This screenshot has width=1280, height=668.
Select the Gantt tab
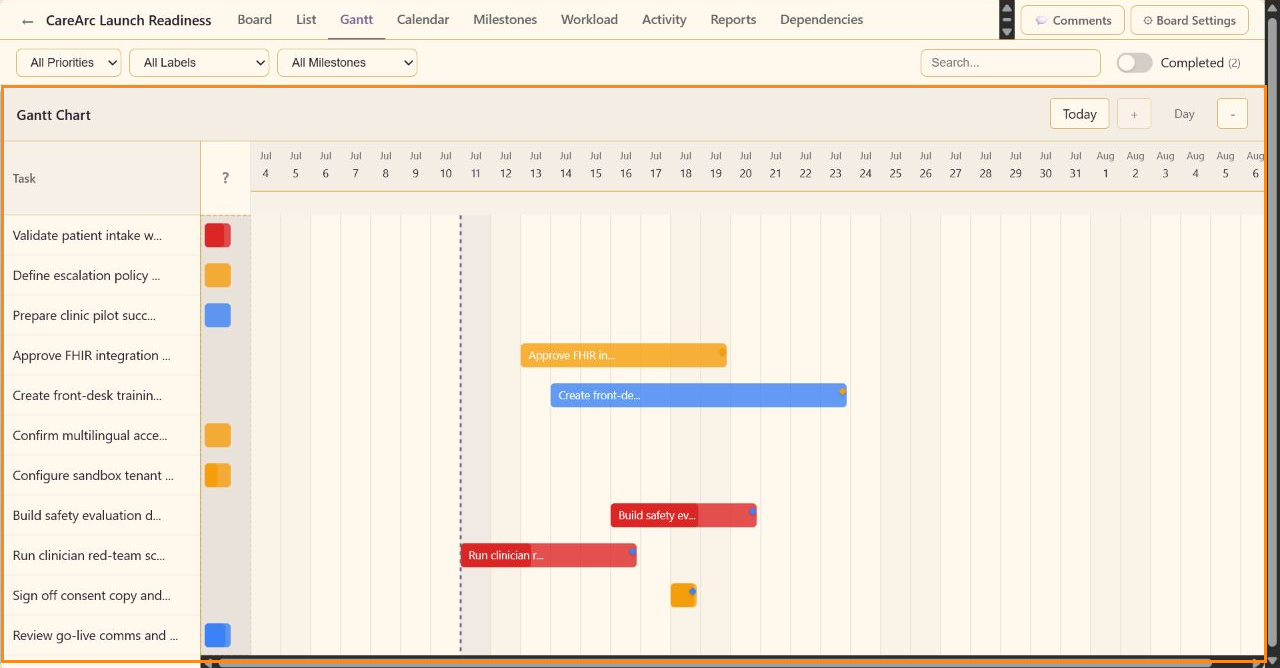[356, 20]
